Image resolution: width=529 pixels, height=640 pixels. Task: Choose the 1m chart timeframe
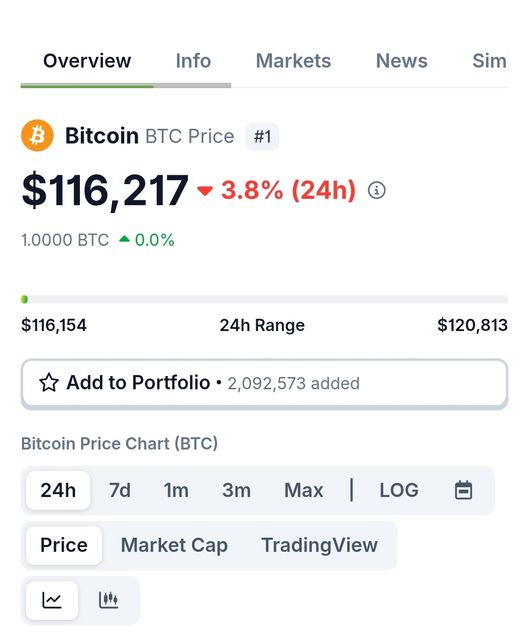click(176, 490)
